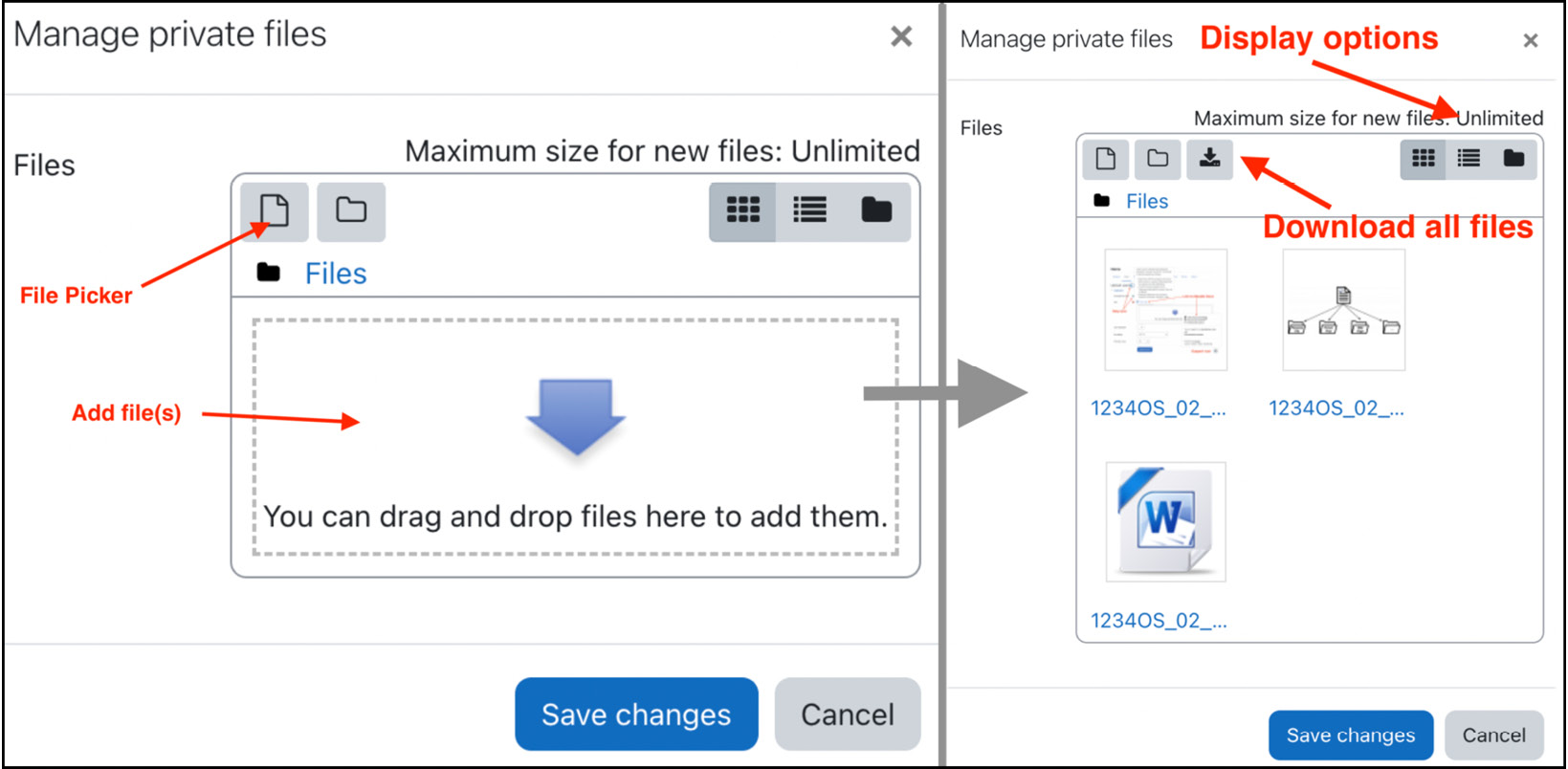Viewport: 1568px width, 769px height.
Task: Click Cancel in right dialog
Action: pos(1493,736)
